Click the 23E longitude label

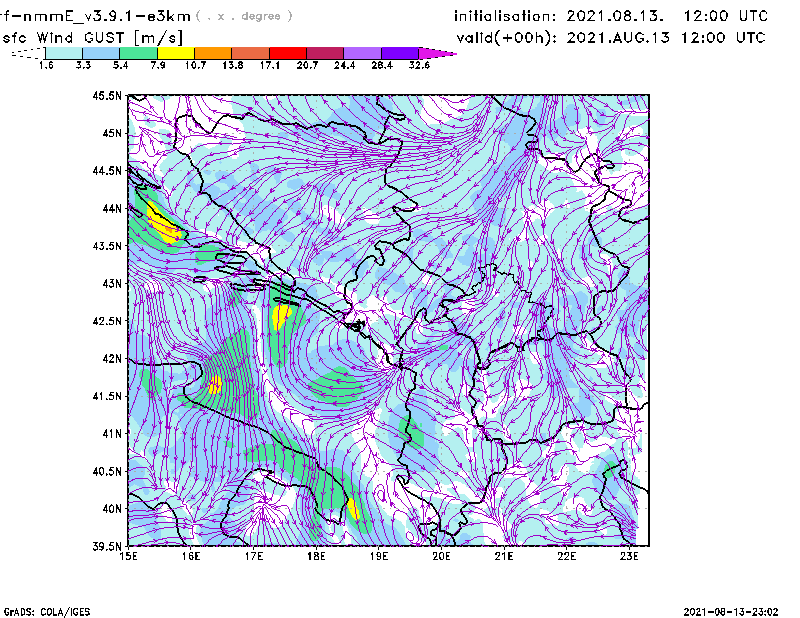point(629,556)
